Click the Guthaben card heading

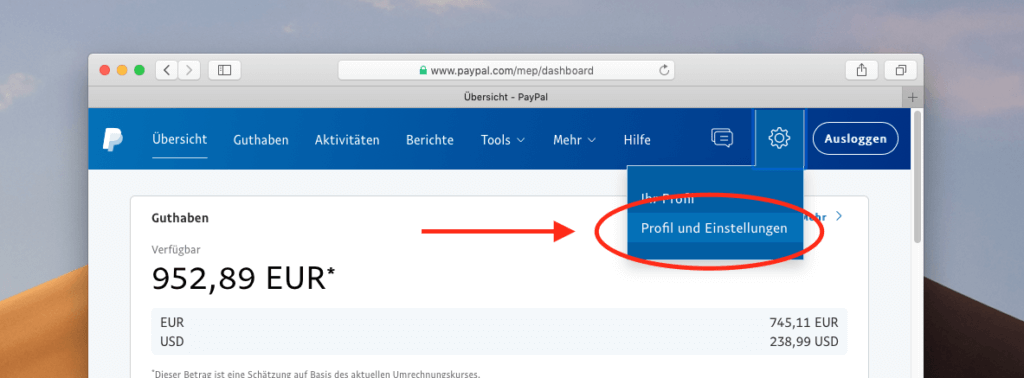(x=180, y=218)
